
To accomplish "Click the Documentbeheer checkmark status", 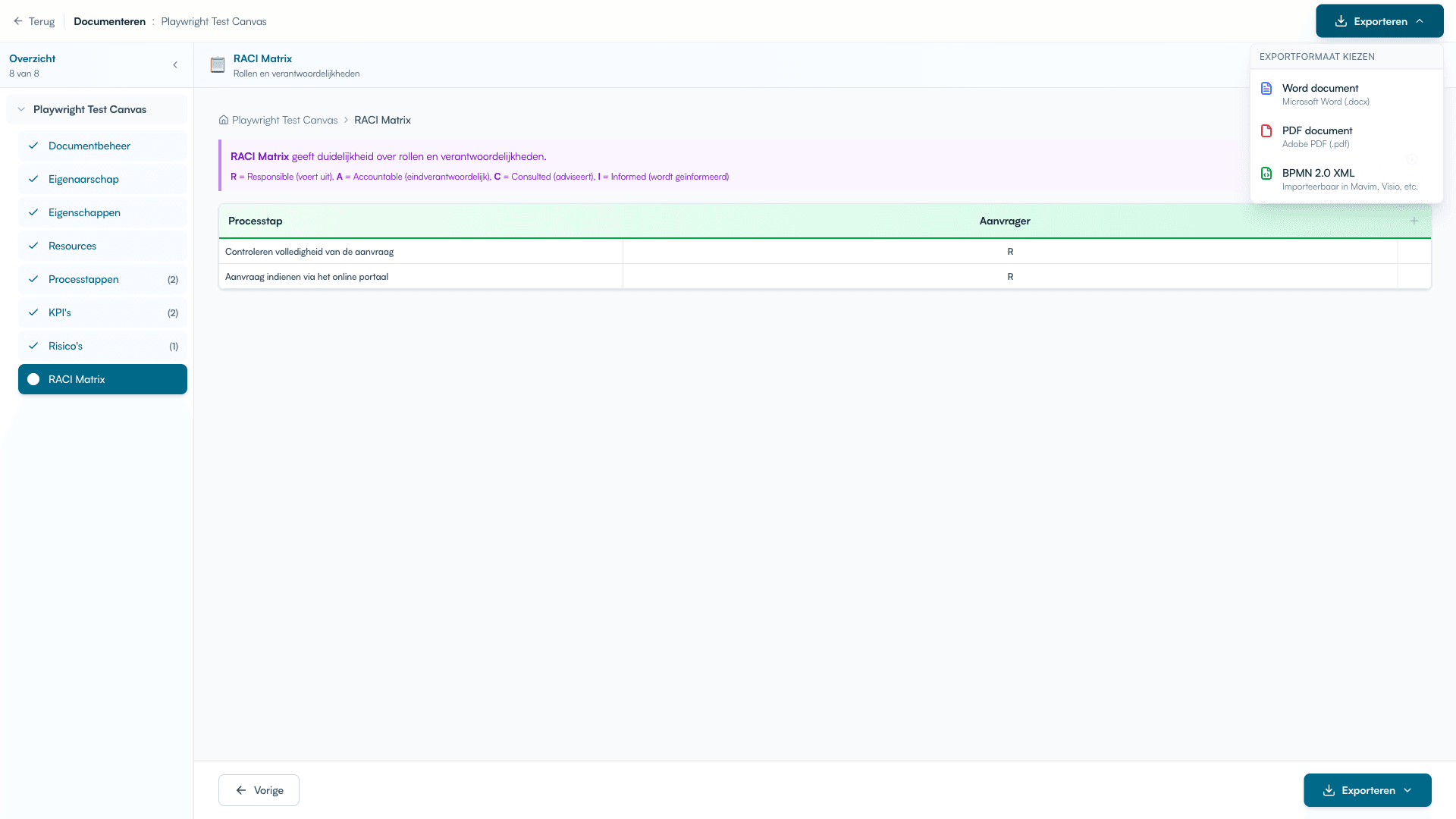I will (33, 146).
